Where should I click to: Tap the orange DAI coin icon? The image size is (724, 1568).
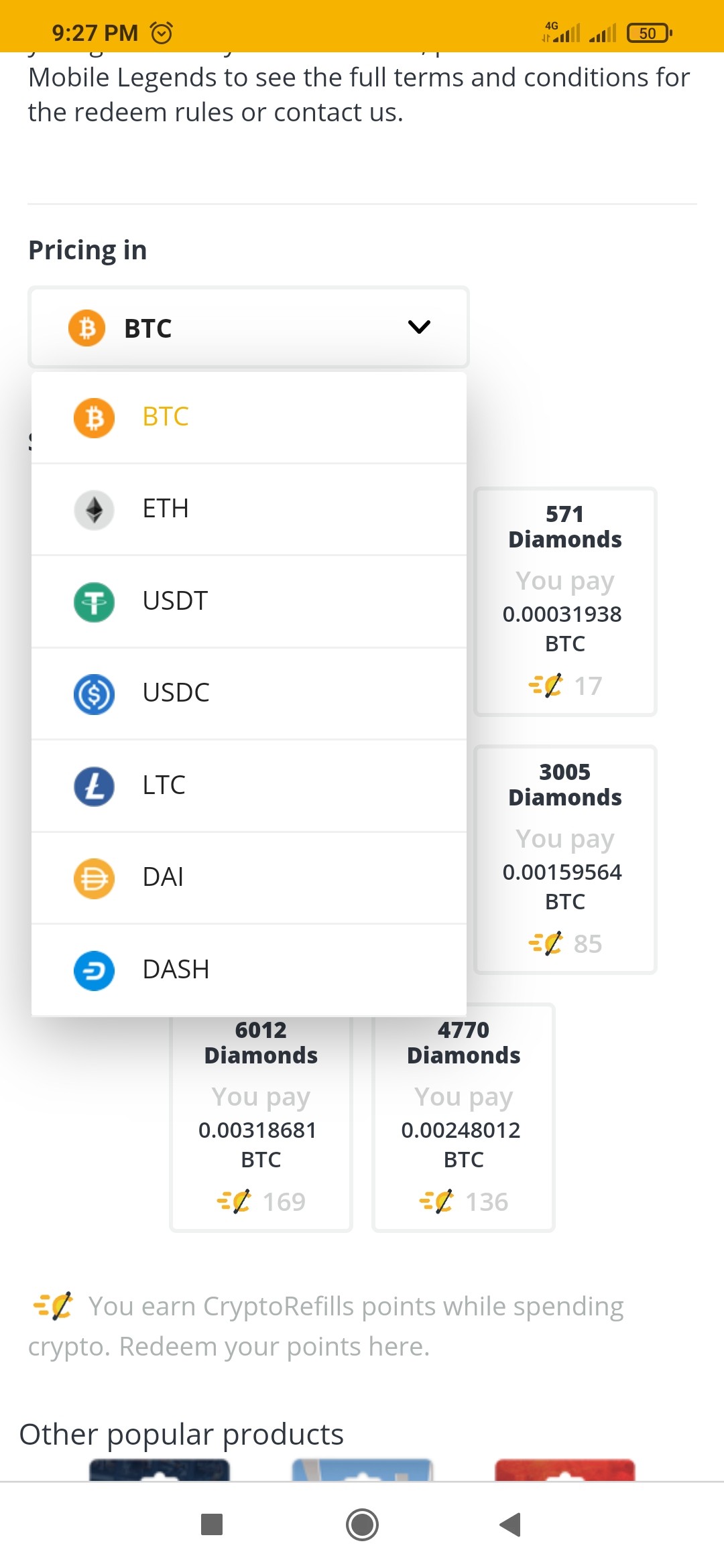coord(94,878)
